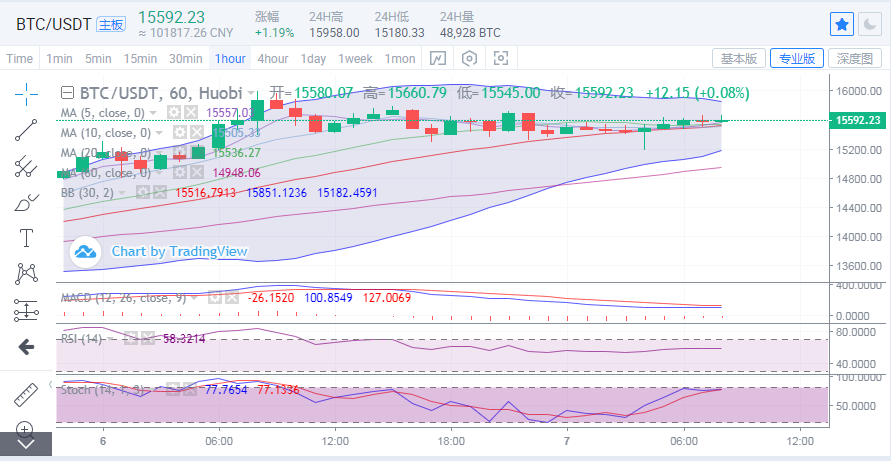The width and height of the screenshot is (891, 461).
Task: Remove the MA (10, close, 0) indicator
Action: (197, 132)
